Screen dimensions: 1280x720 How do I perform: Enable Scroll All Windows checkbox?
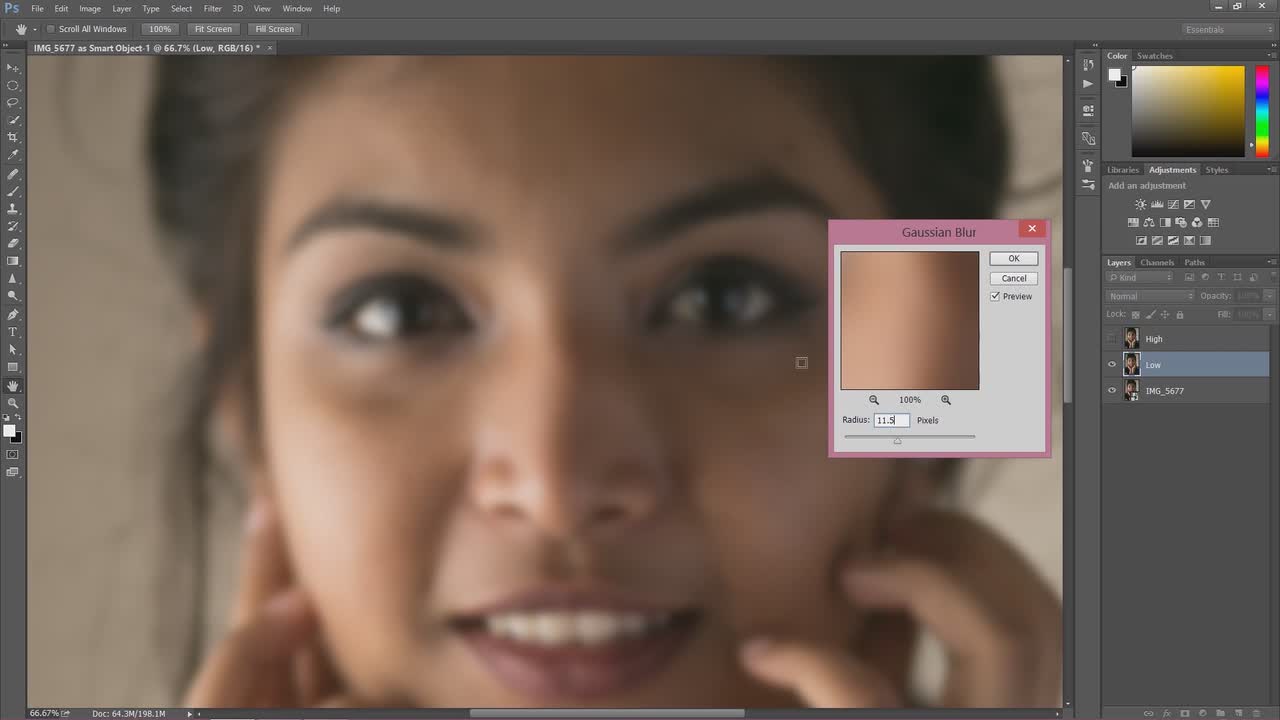click(51, 29)
